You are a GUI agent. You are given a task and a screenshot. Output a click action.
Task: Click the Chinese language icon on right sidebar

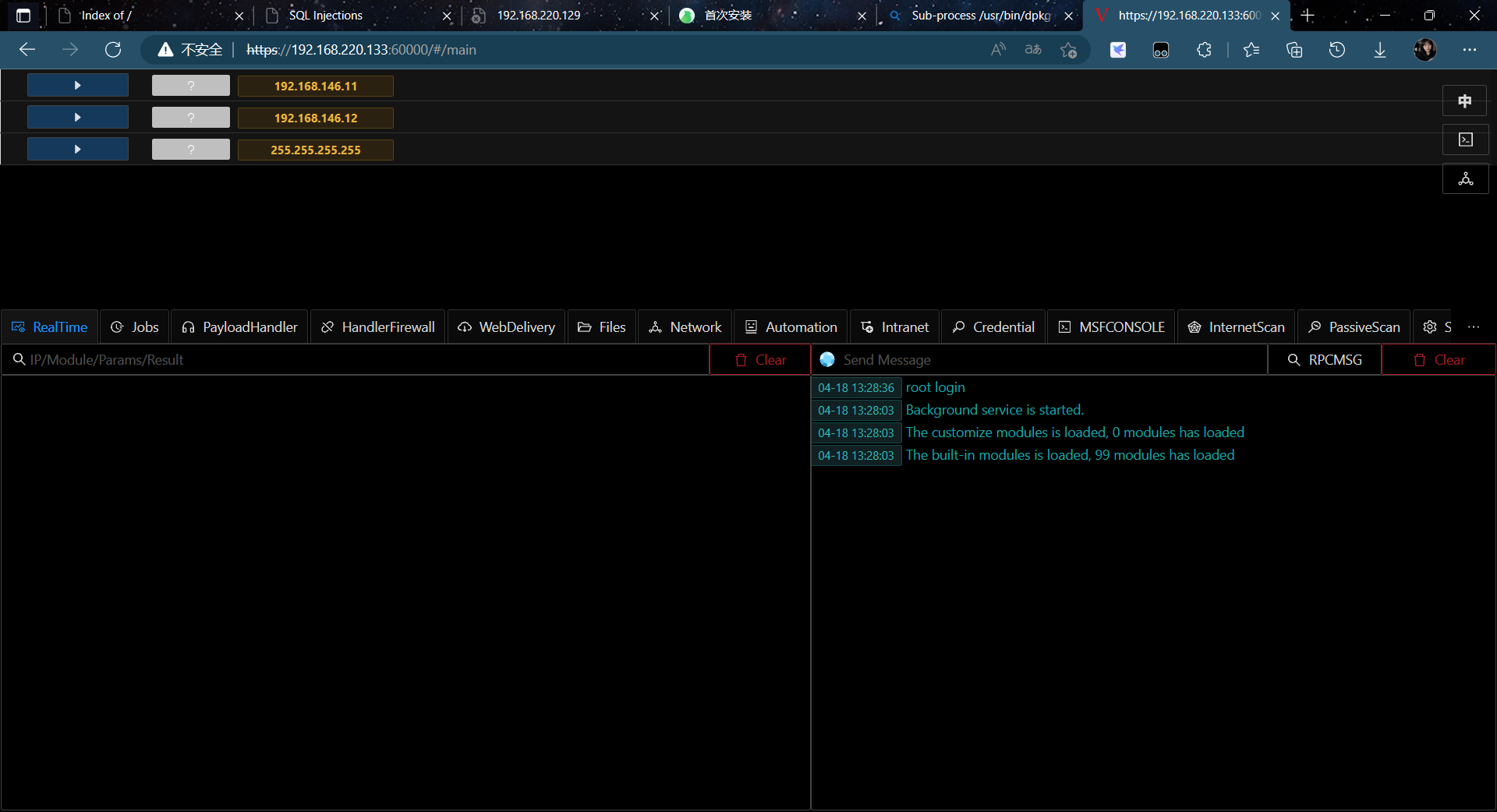tap(1466, 101)
